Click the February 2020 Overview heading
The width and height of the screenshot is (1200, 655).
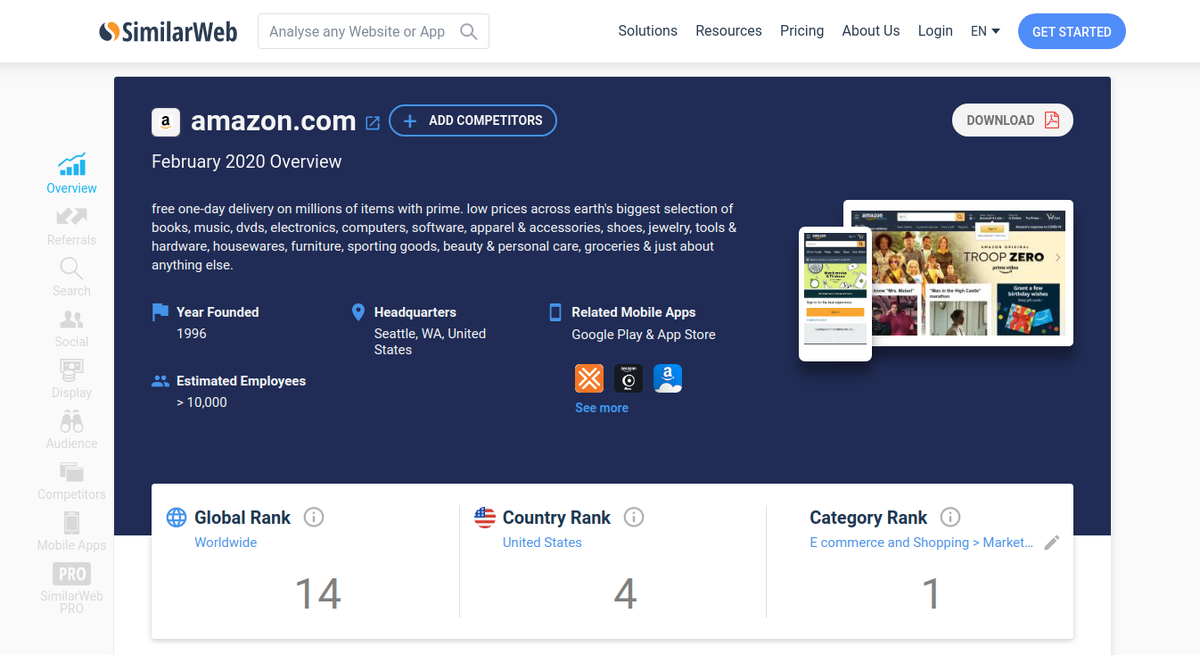247,161
